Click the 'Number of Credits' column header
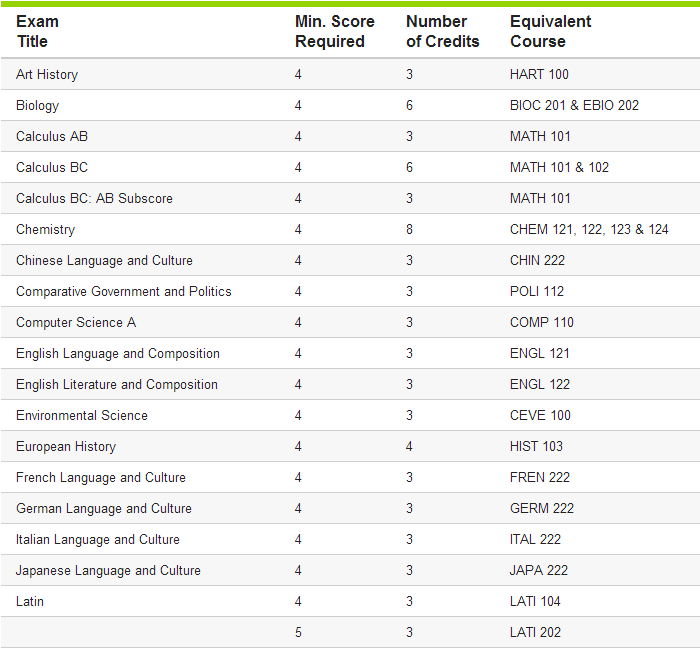 point(442,31)
